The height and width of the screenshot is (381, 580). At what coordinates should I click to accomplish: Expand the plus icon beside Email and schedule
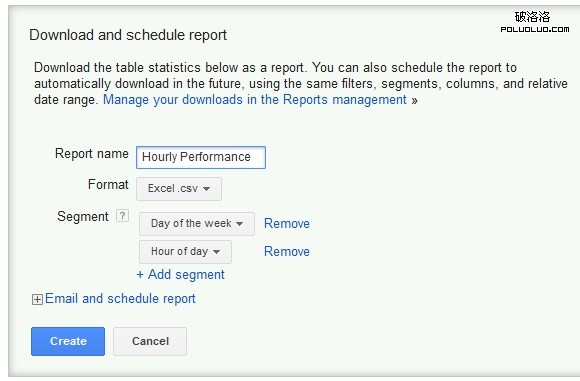pos(37,299)
